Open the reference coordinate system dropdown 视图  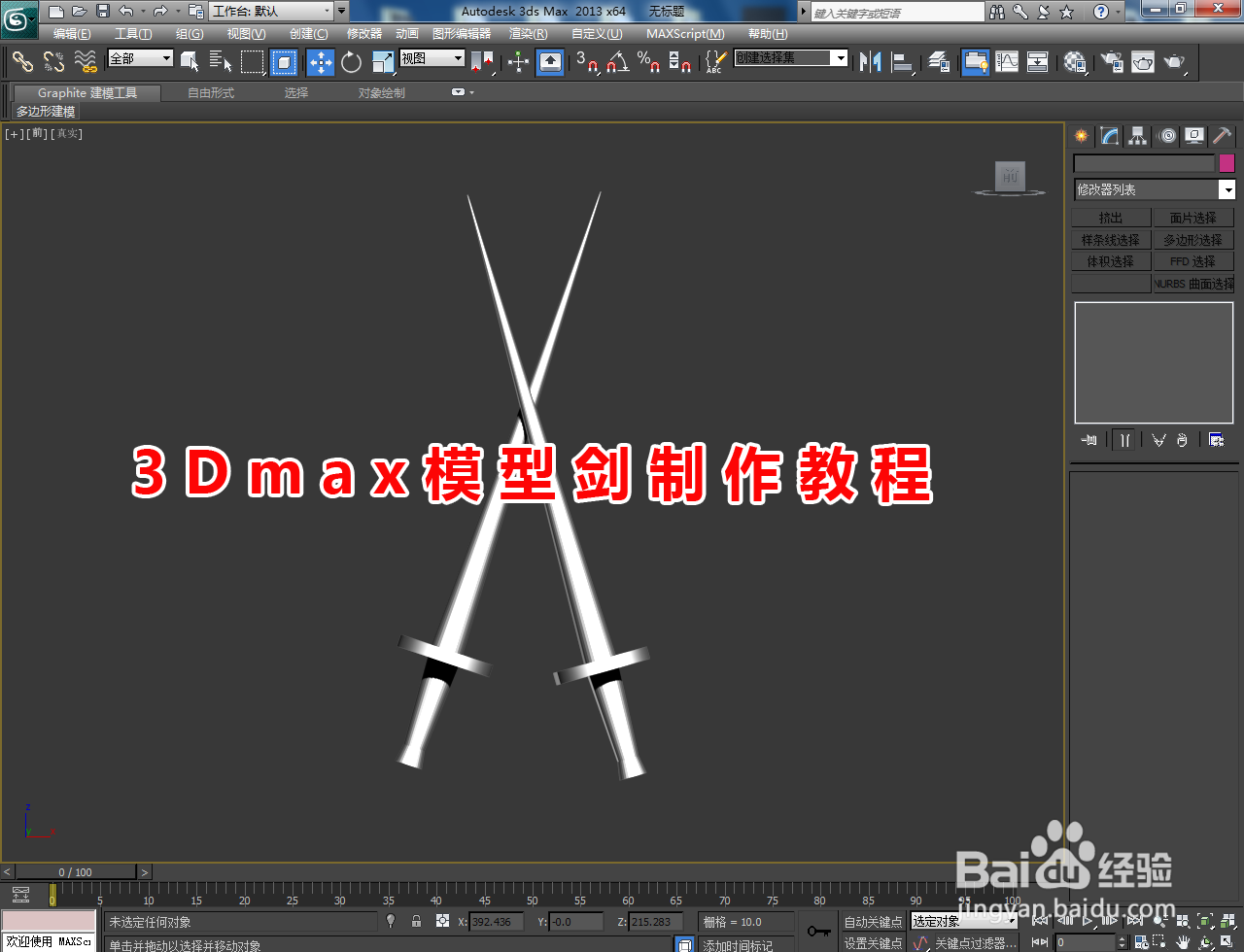(x=432, y=58)
